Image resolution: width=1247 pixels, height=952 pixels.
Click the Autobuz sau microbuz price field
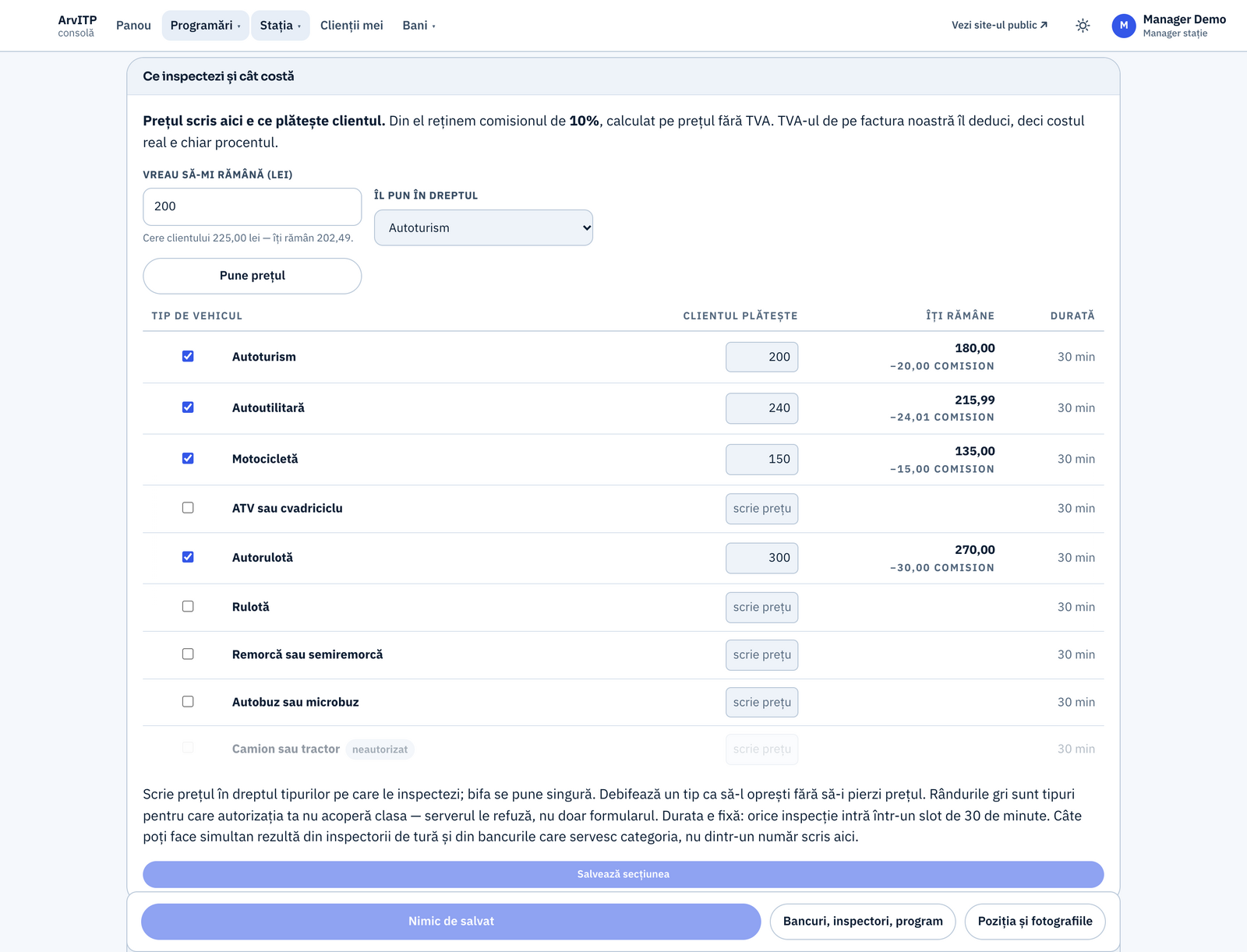tap(761, 703)
